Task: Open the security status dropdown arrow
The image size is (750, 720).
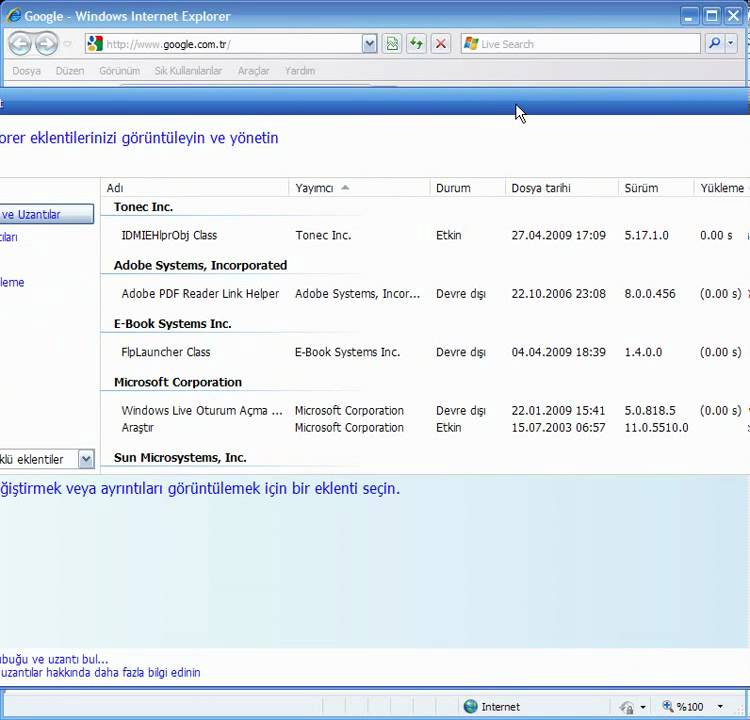Action: pyautogui.click(x=643, y=707)
